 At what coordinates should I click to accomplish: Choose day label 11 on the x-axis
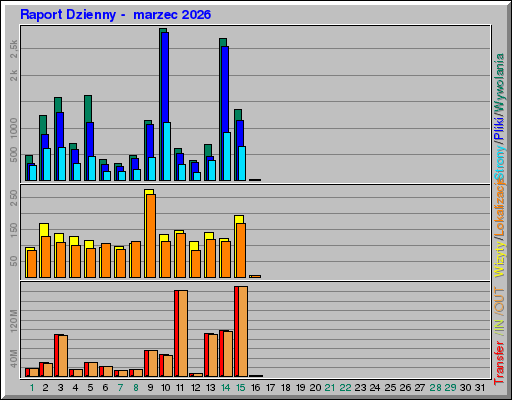click(180, 388)
